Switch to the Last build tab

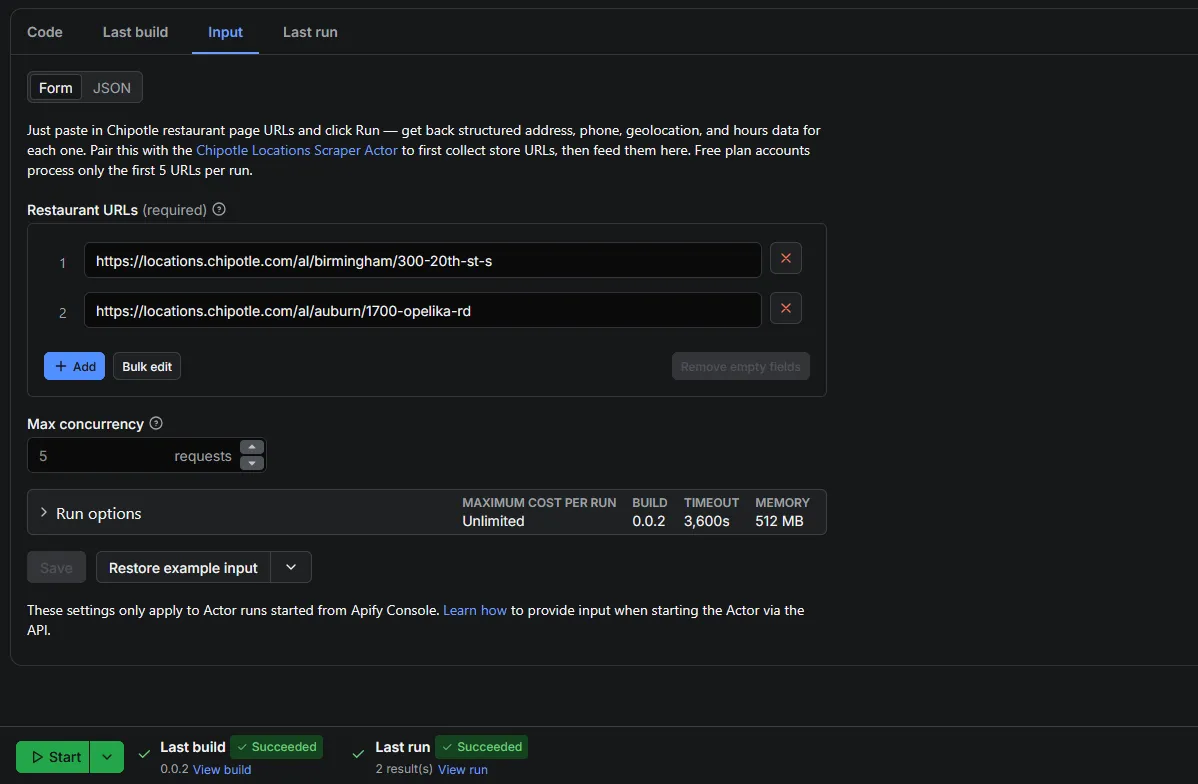point(135,32)
